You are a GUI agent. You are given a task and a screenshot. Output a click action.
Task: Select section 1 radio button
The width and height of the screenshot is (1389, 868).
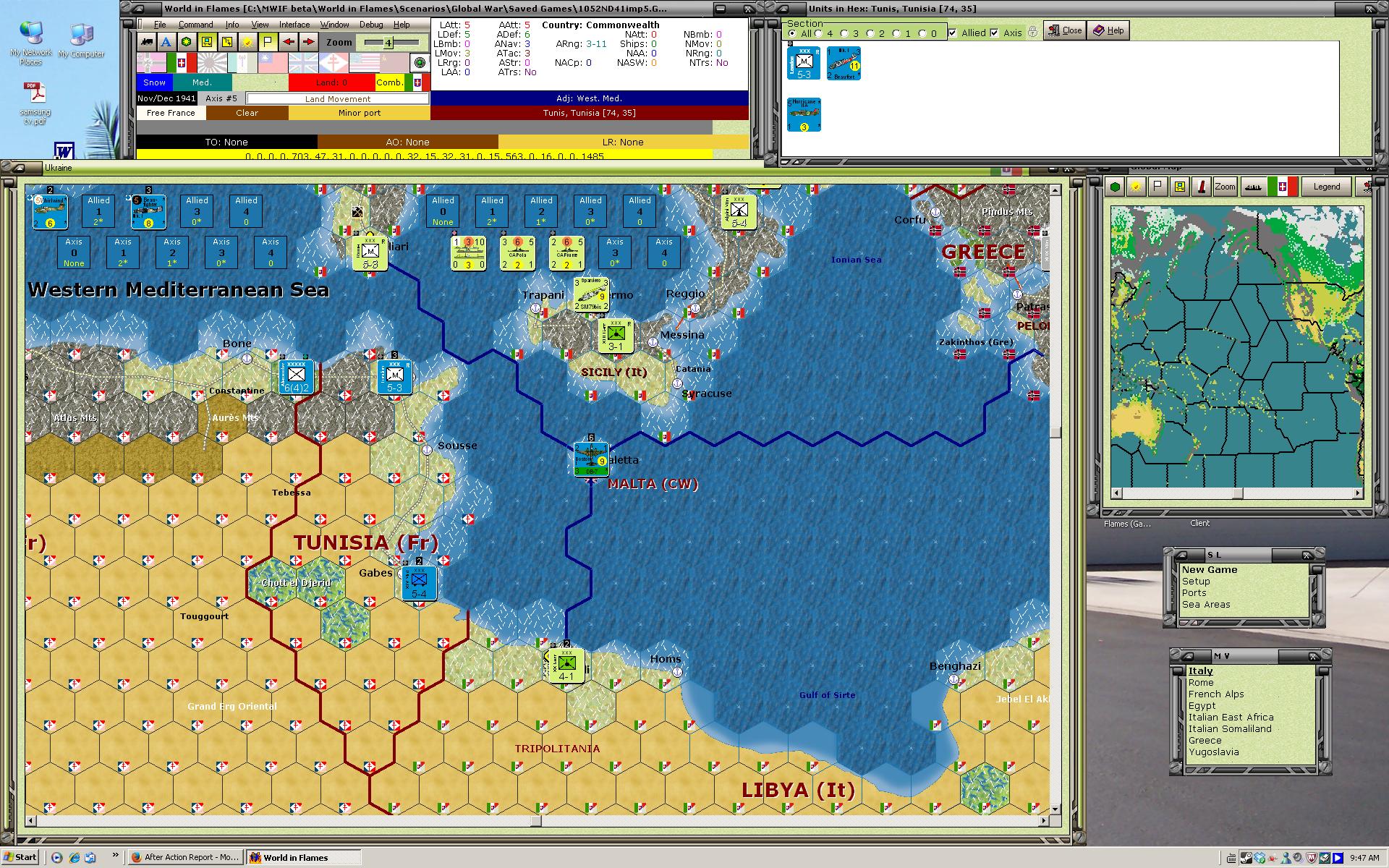pos(897,33)
